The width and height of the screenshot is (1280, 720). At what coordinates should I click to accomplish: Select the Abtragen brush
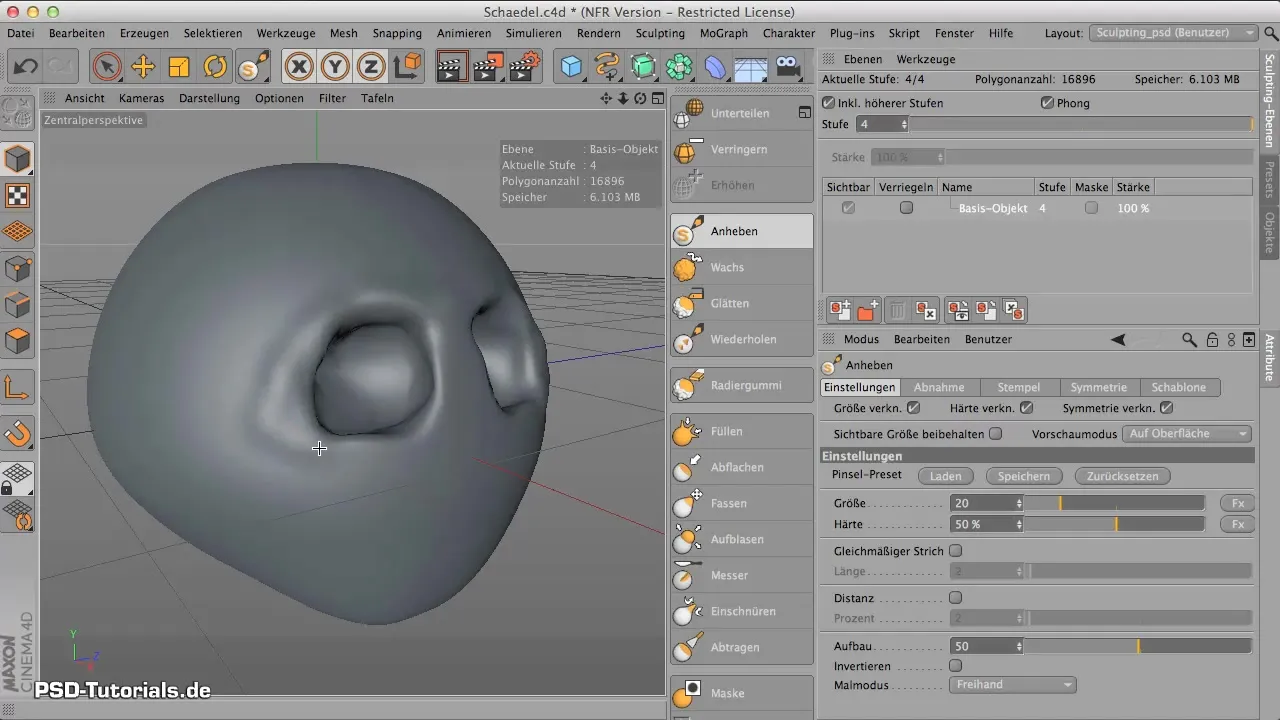click(741, 647)
